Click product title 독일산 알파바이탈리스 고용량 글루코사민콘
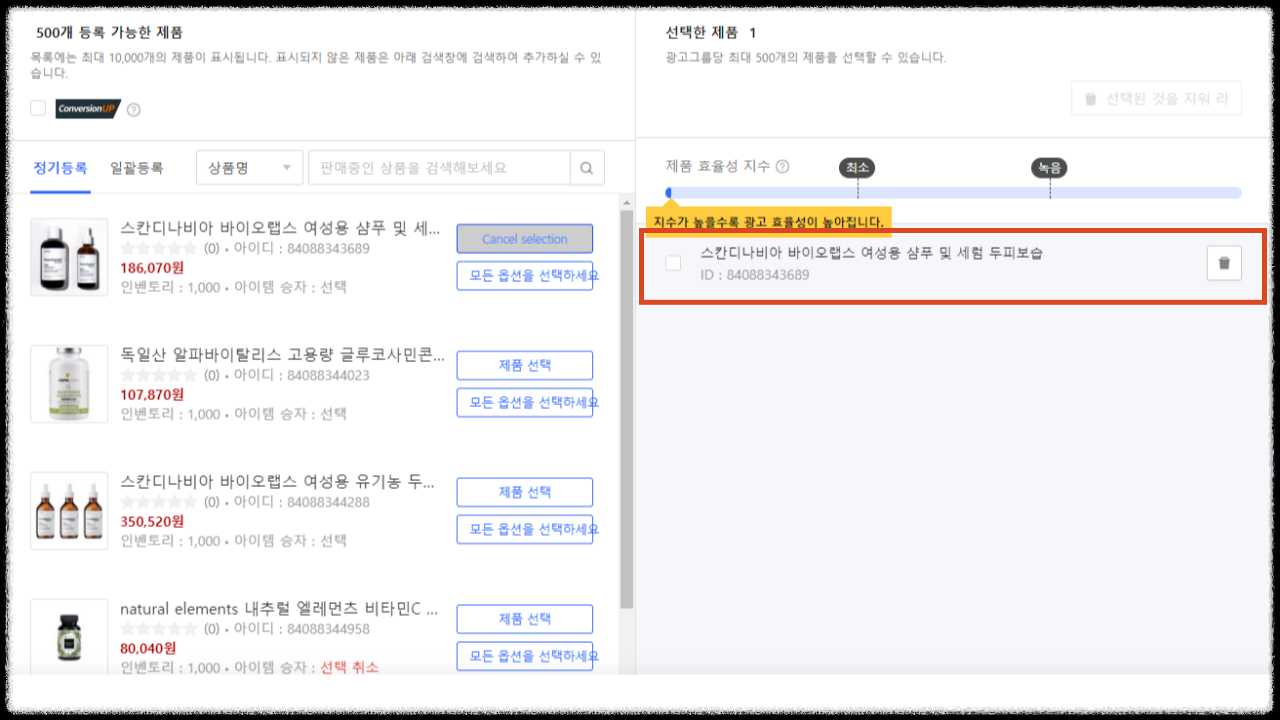 (283, 354)
